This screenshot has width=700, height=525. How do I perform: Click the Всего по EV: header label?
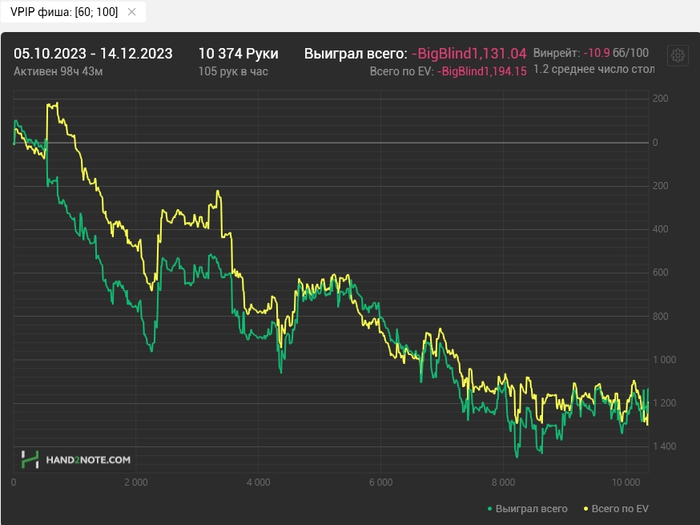click(x=401, y=71)
